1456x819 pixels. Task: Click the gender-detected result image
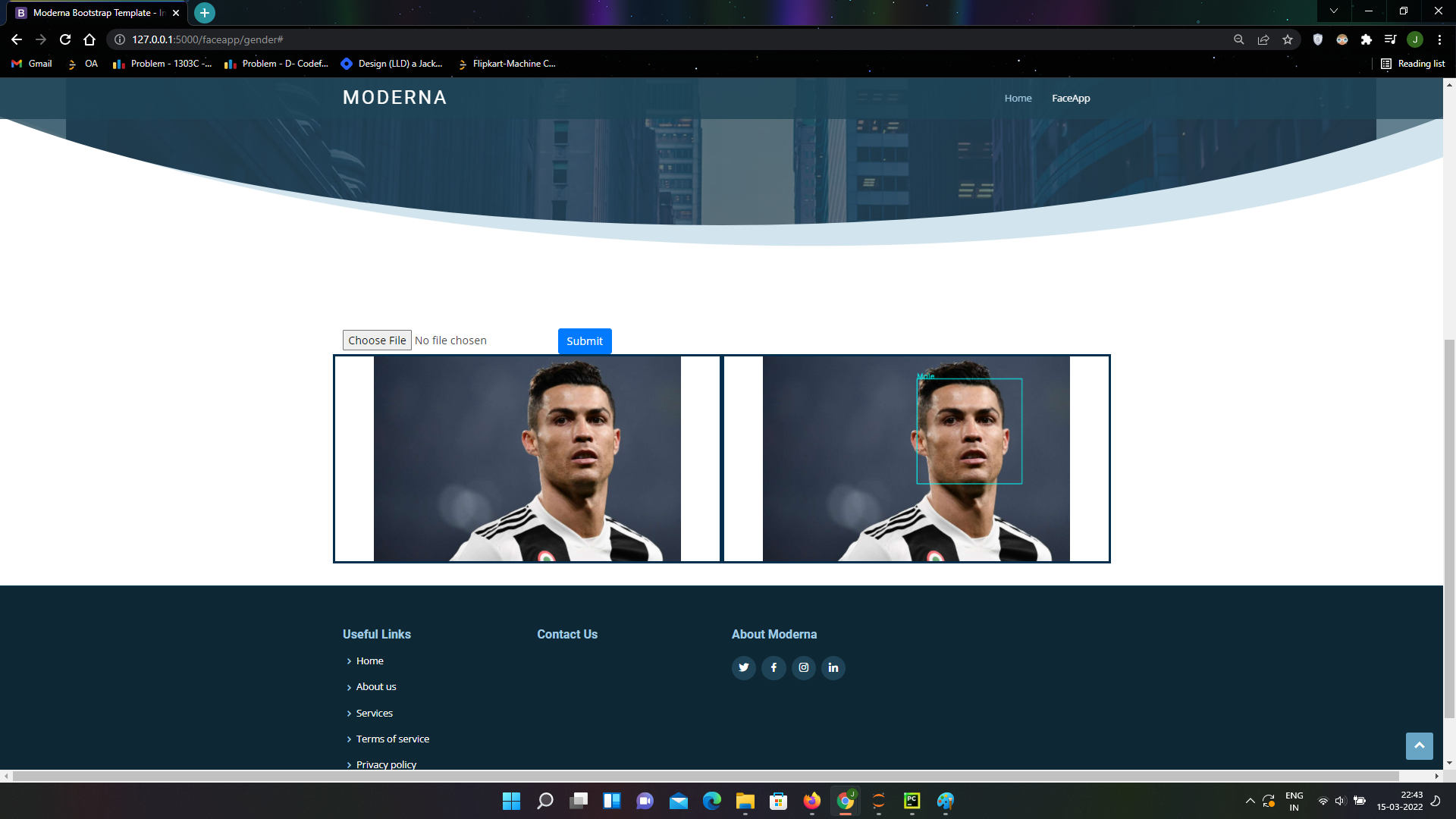[x=916, y=459]
